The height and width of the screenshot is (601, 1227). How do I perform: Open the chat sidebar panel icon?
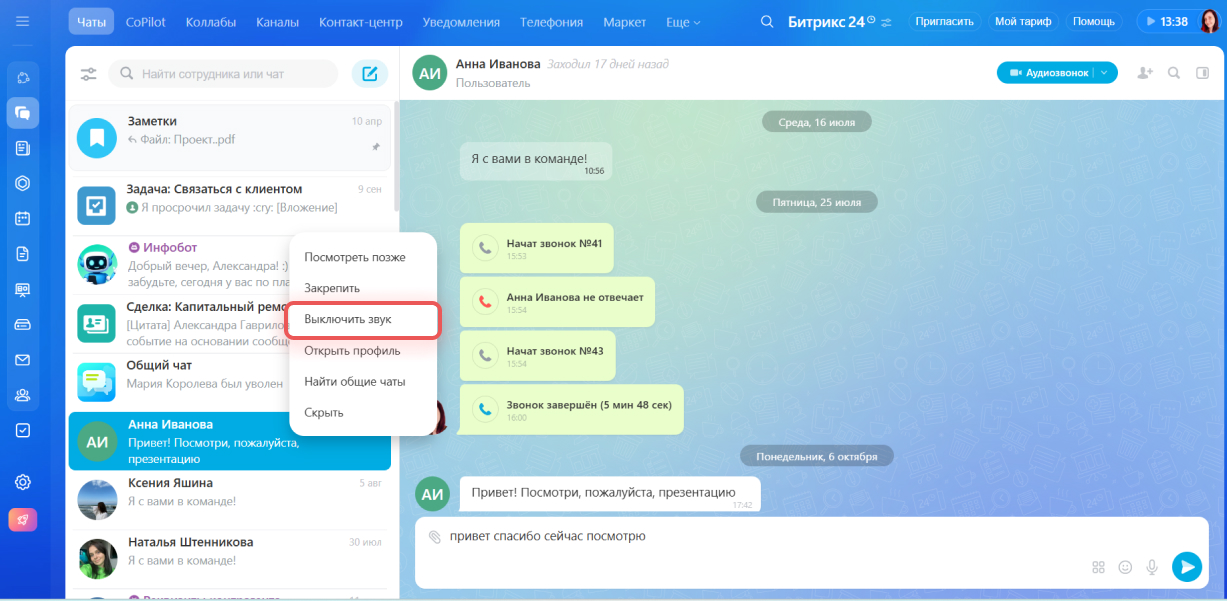[x=1202, y=73]
